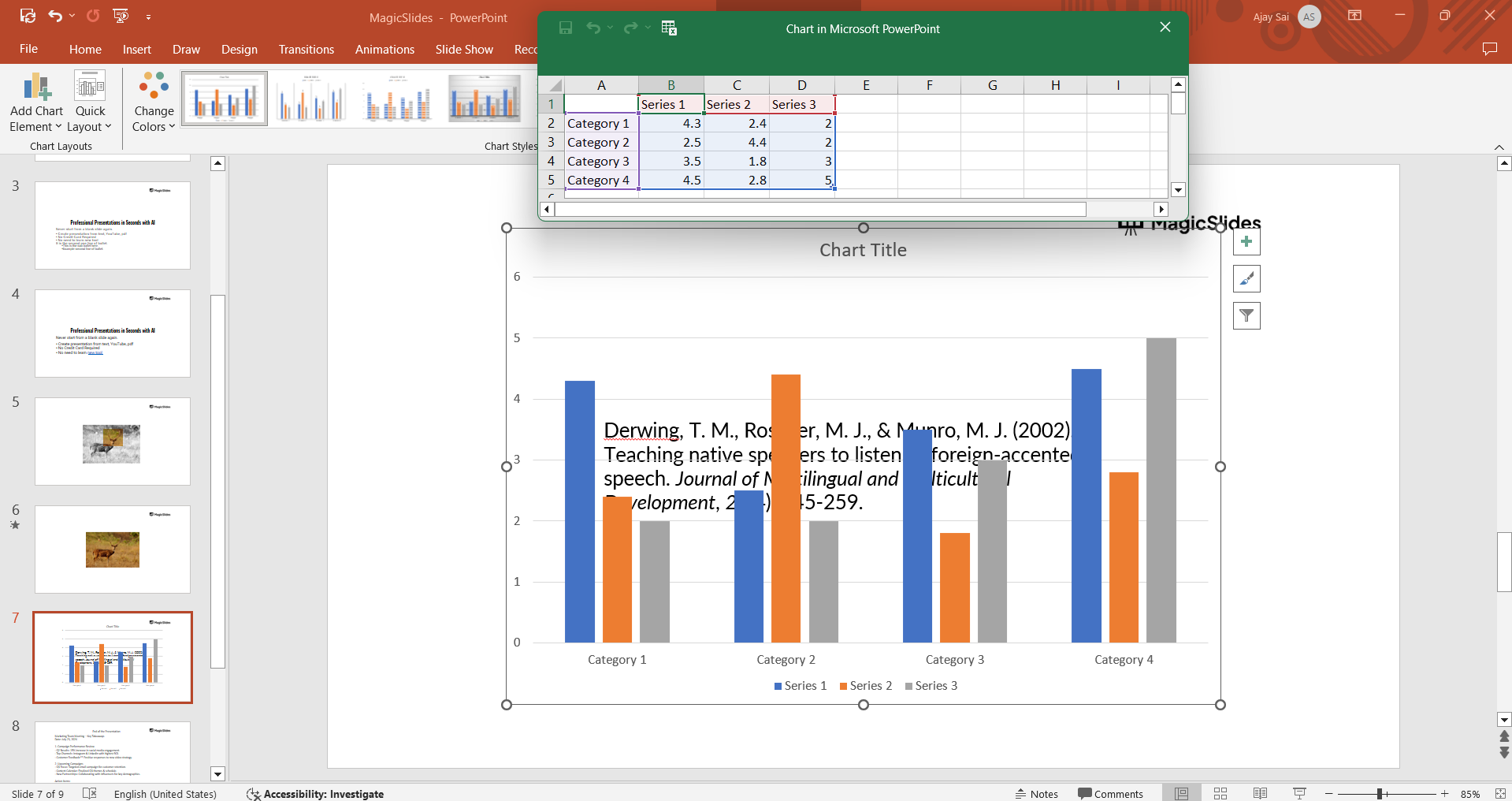Switch to Reading View in status bar
1512x801 pixels.
[x=1260, y=793]
